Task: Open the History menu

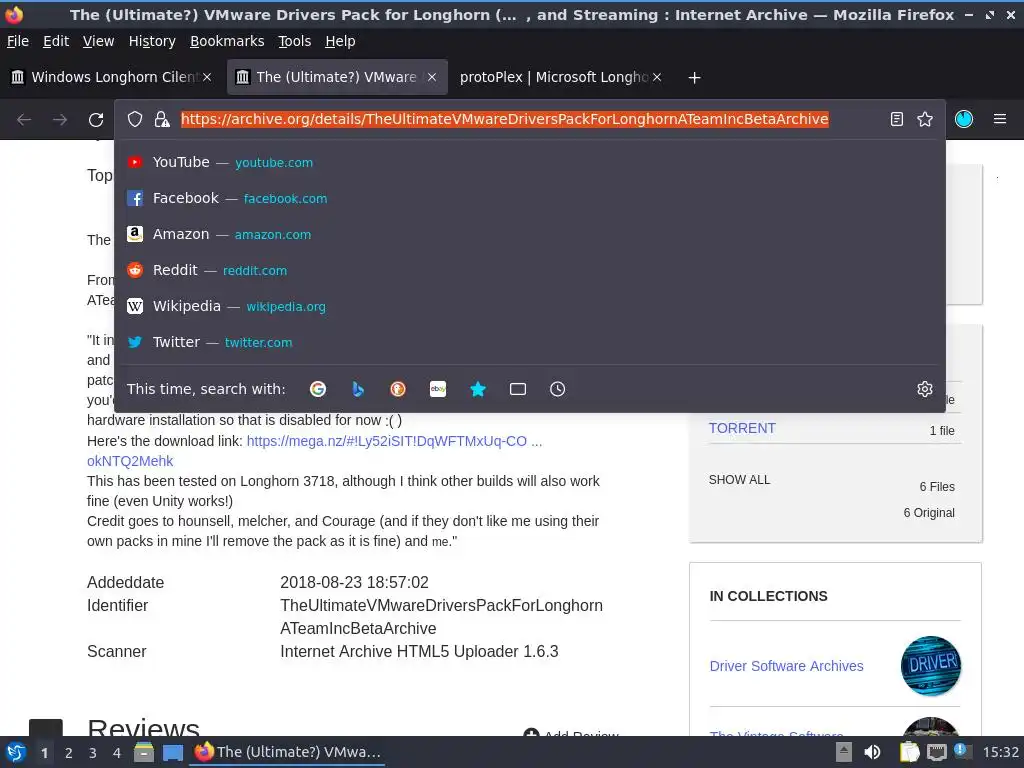Action: pos(152,41)
